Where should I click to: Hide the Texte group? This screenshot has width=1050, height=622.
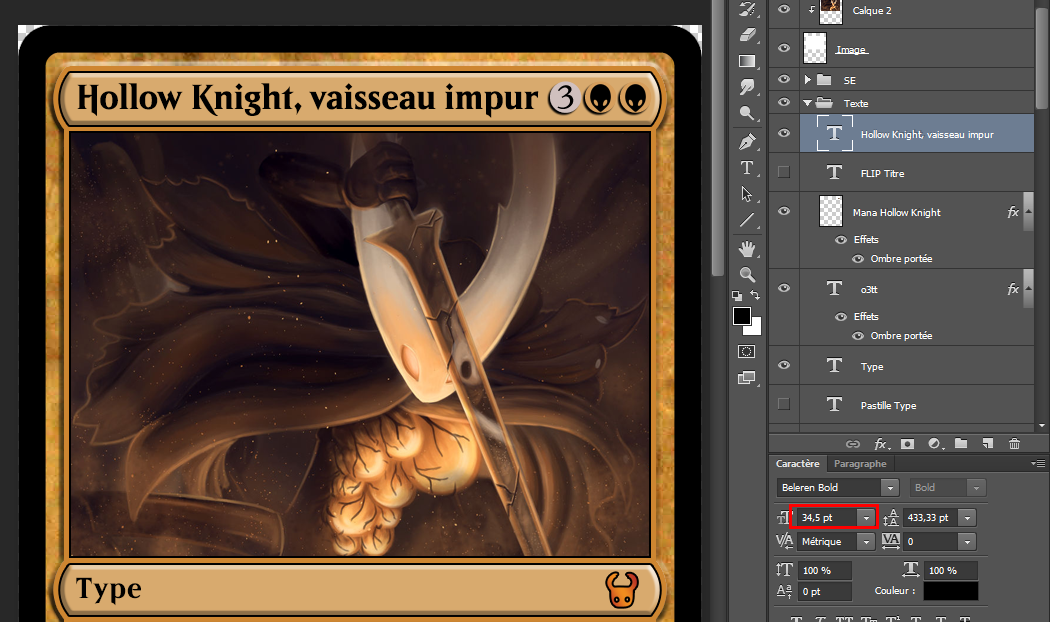click(x=784, y=102)
